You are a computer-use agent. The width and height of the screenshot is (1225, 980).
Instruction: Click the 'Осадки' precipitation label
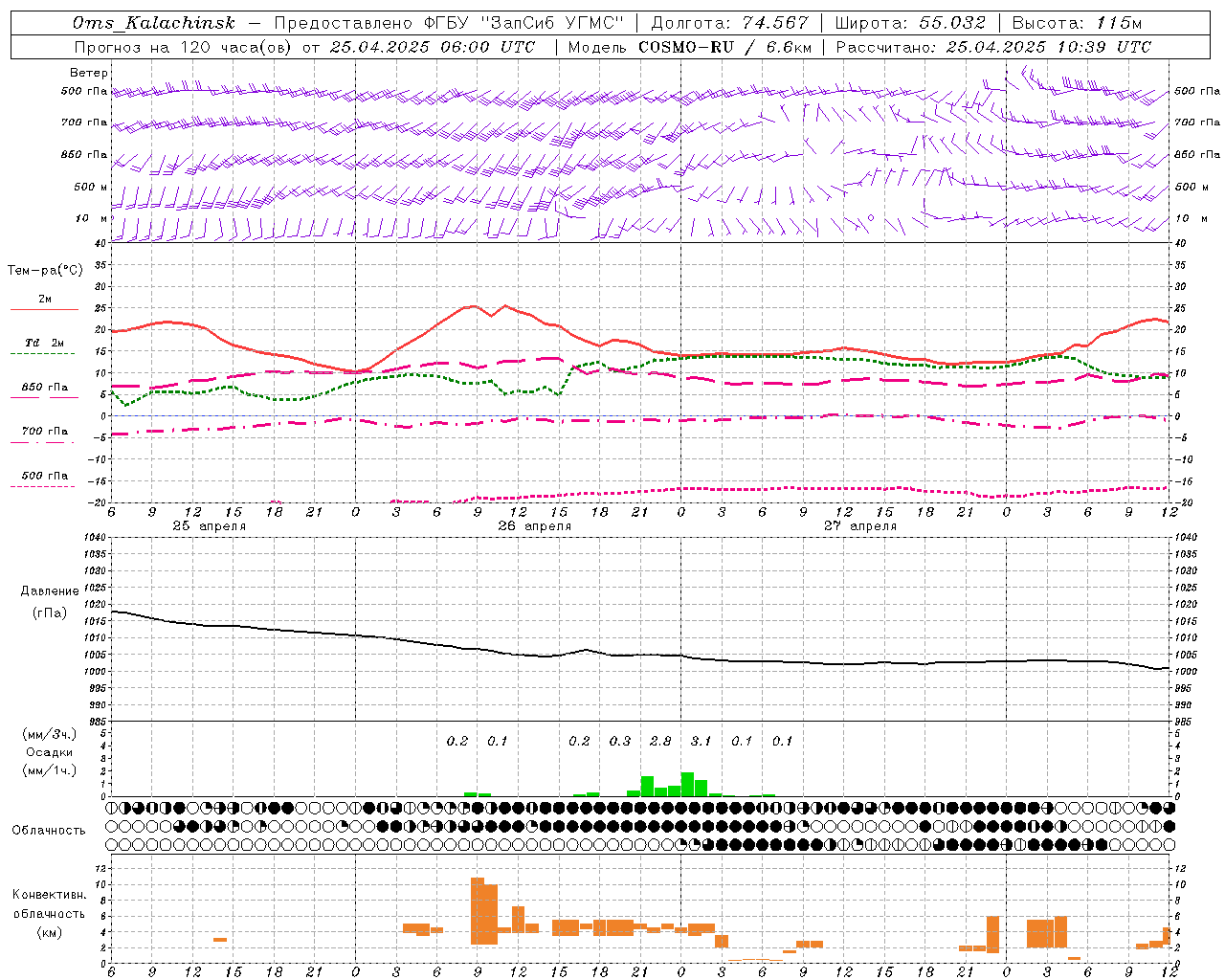point(50,752)
